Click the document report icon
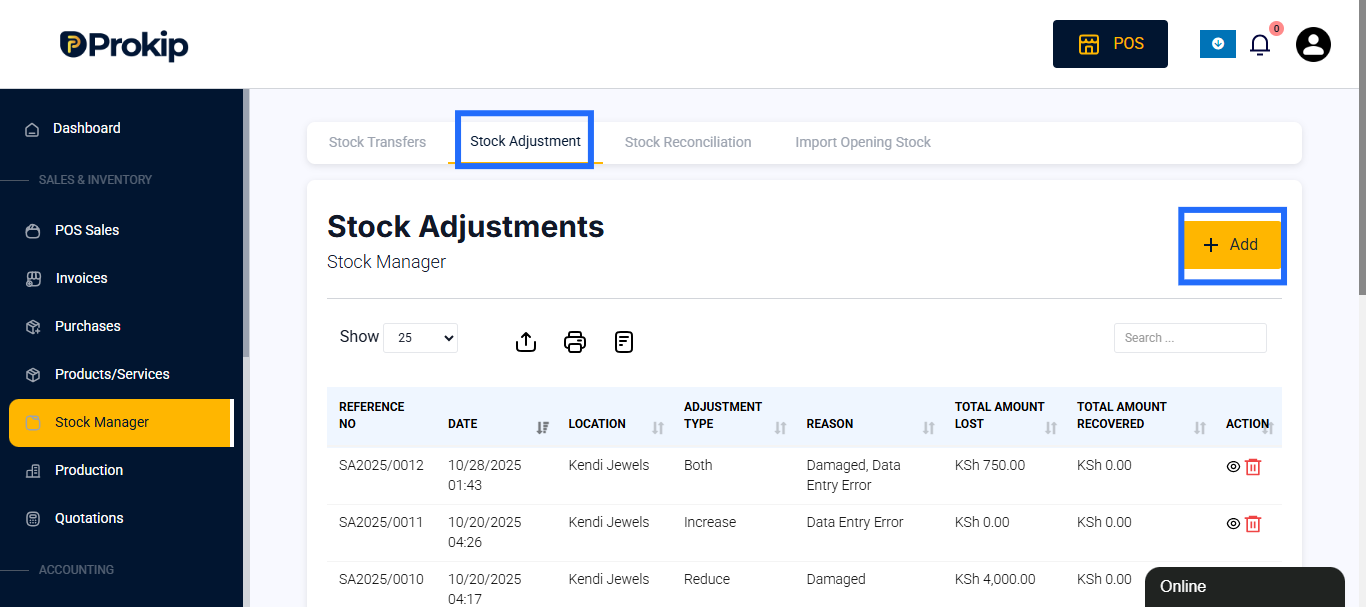 click(x=624, y=342)
